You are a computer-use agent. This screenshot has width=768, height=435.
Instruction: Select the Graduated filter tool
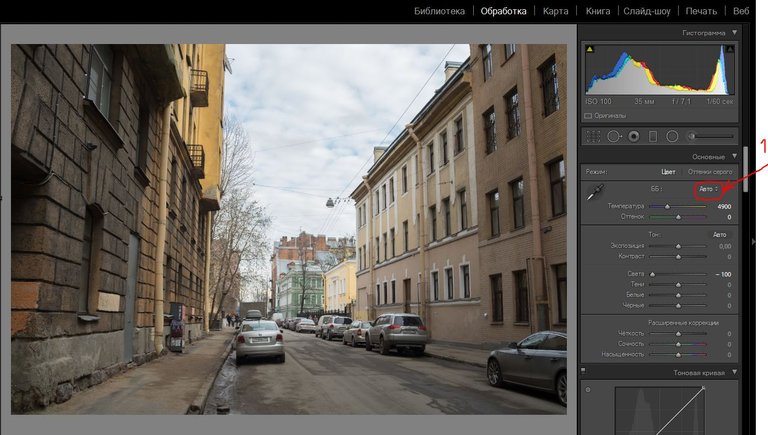click(653, 137)
